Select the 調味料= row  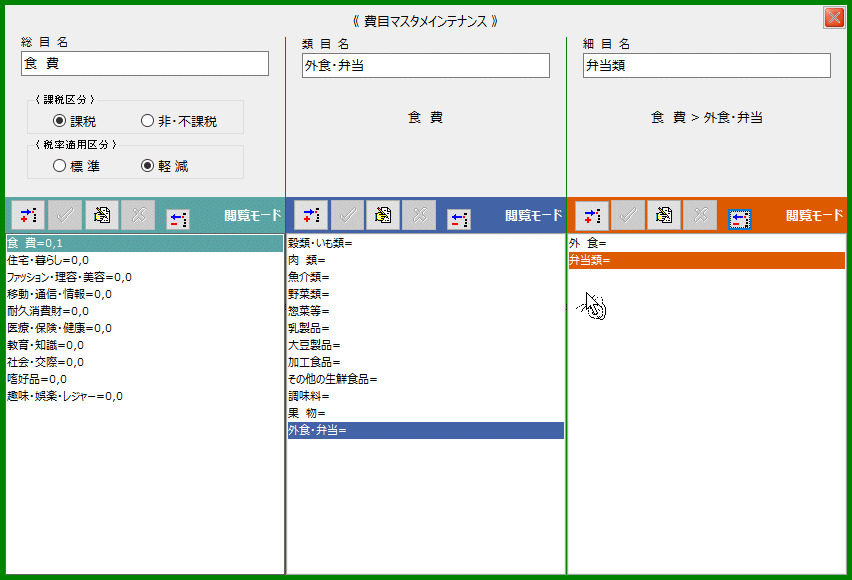(x=426, y=396)
